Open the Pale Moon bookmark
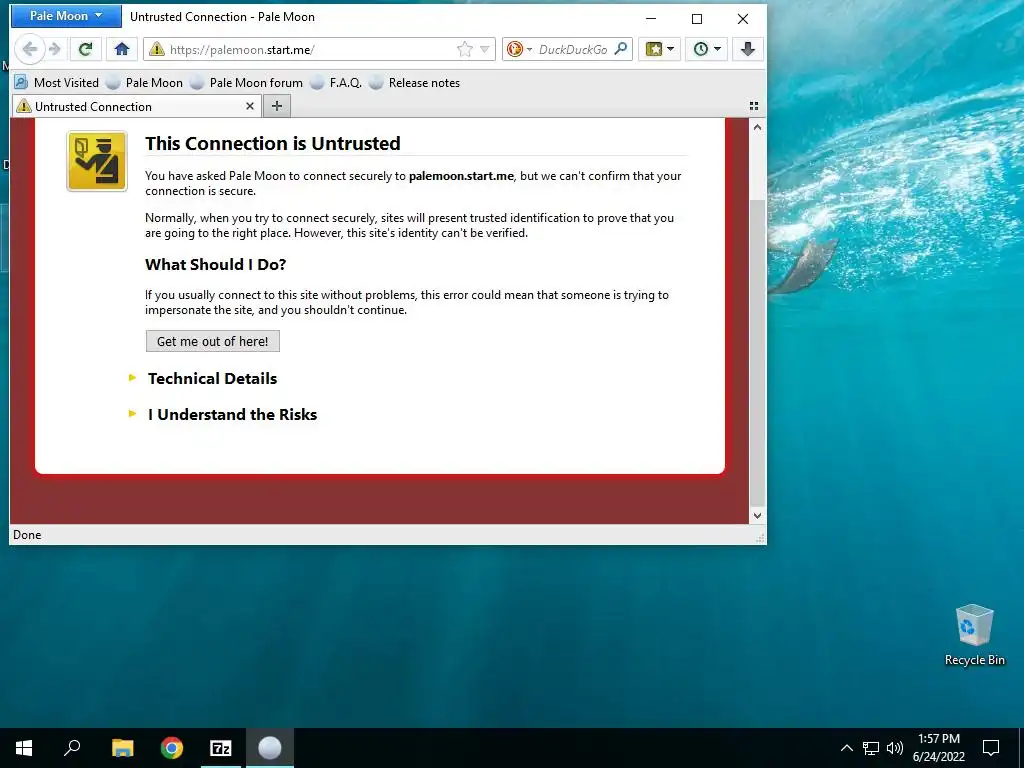This screenshot has height=768, width=1024. pos(146,83)
